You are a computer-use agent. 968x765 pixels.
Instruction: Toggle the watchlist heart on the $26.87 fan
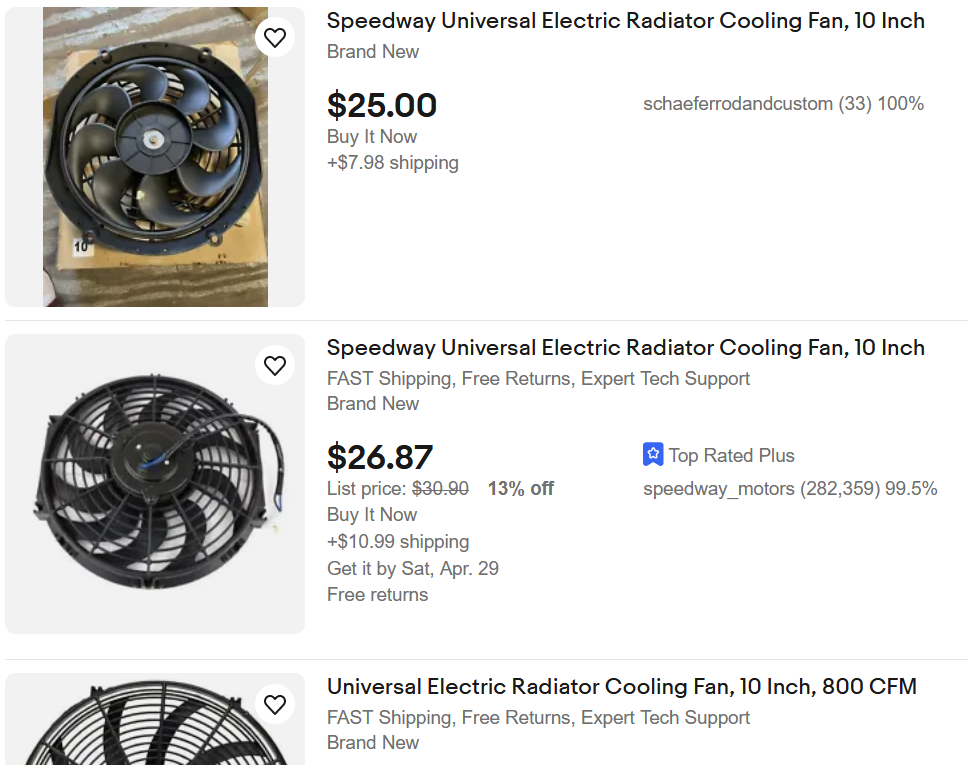pos(275,365)
